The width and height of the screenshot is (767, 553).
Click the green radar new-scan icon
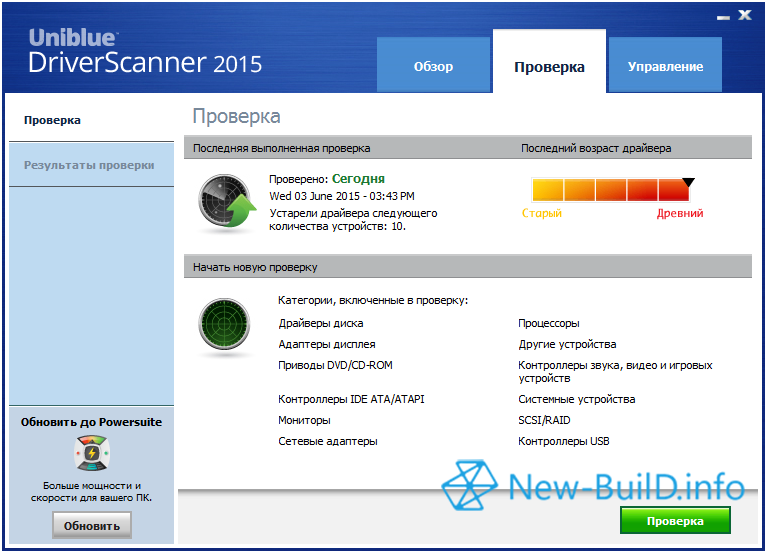coord(225,324)
